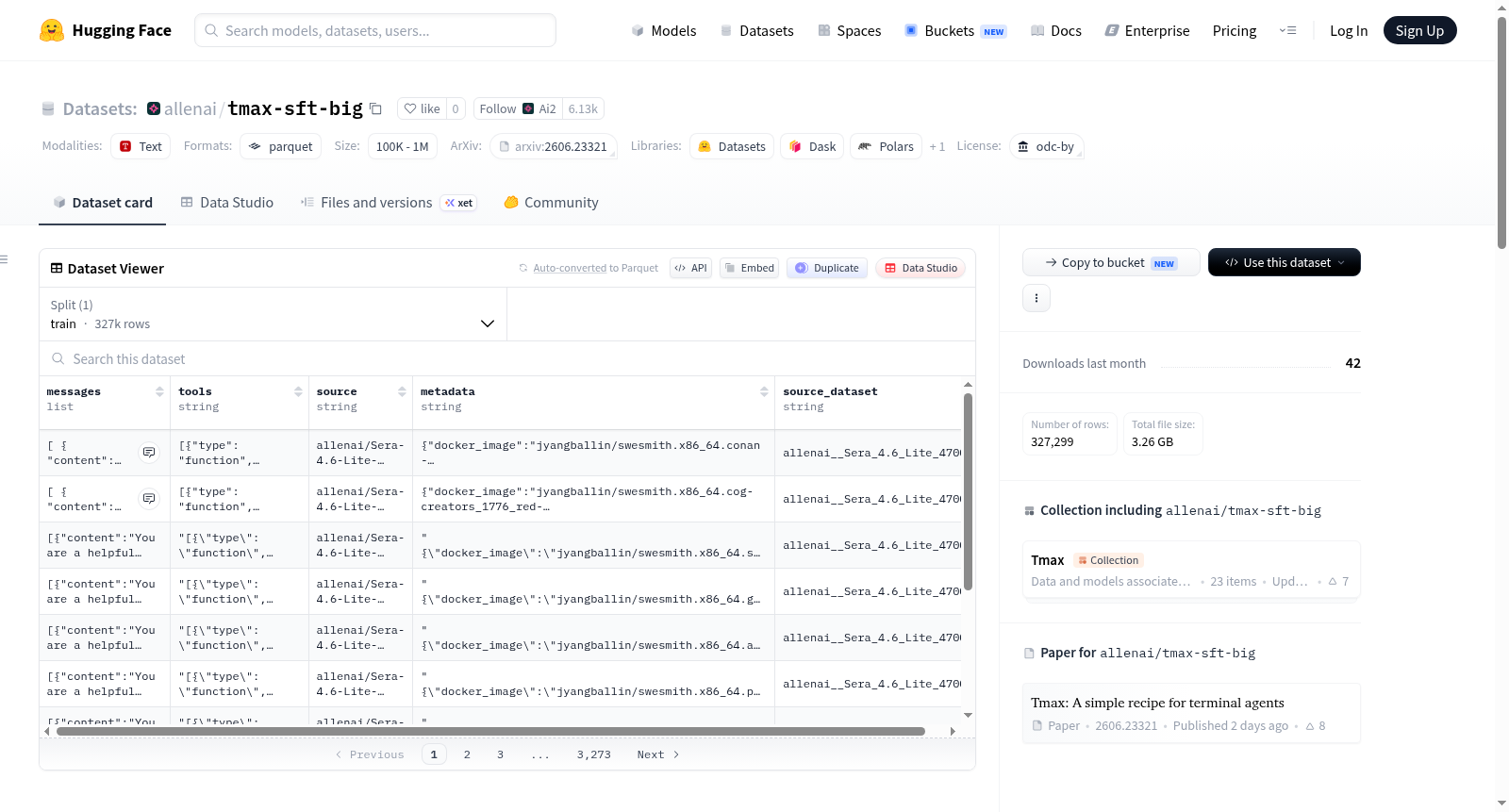Screen dimensions: 1509x812
Task: Open the Tmax collection card
Action: (x=1191, y=570)
